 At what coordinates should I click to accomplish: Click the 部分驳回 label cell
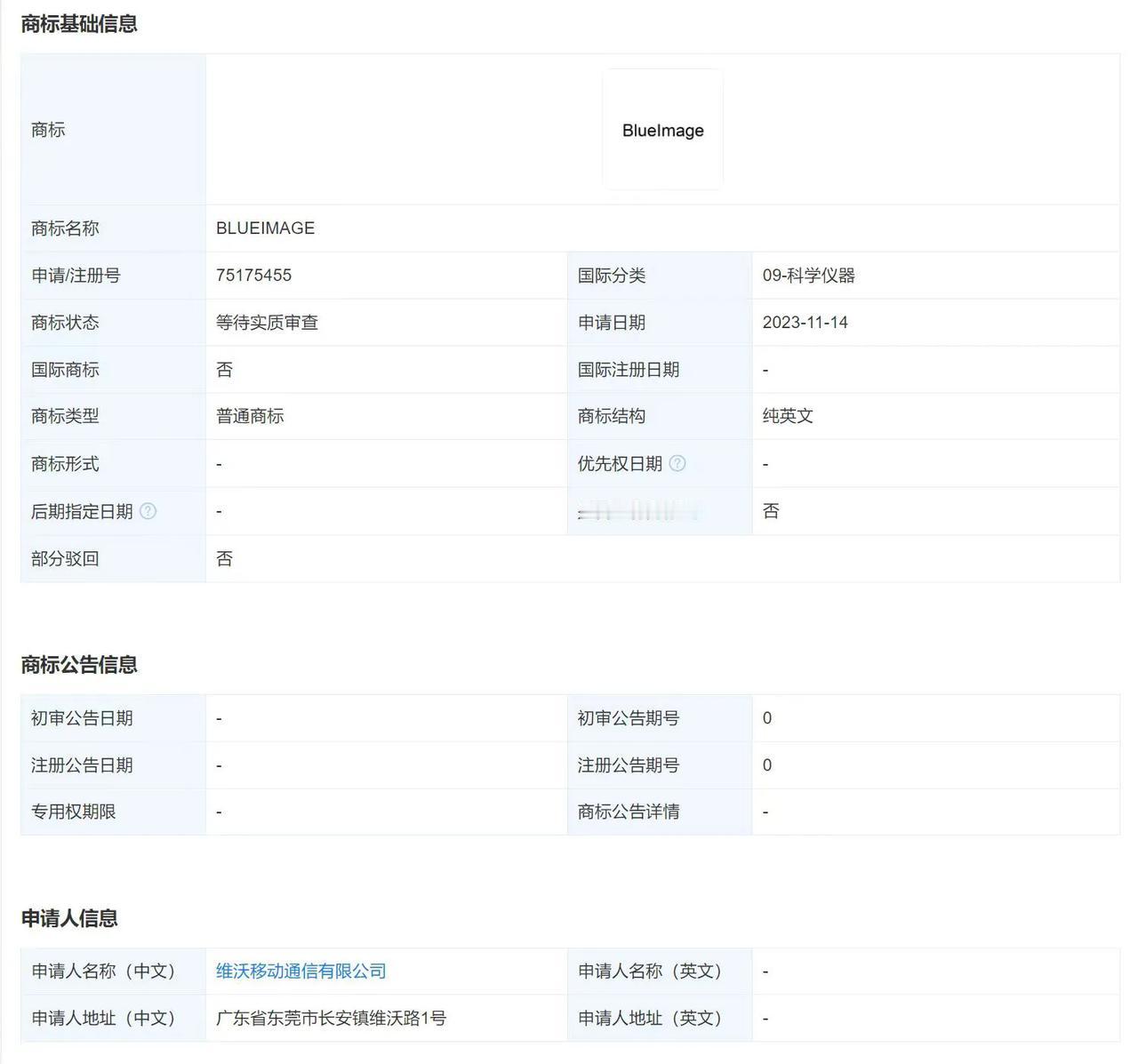click(x=113, y=559)
